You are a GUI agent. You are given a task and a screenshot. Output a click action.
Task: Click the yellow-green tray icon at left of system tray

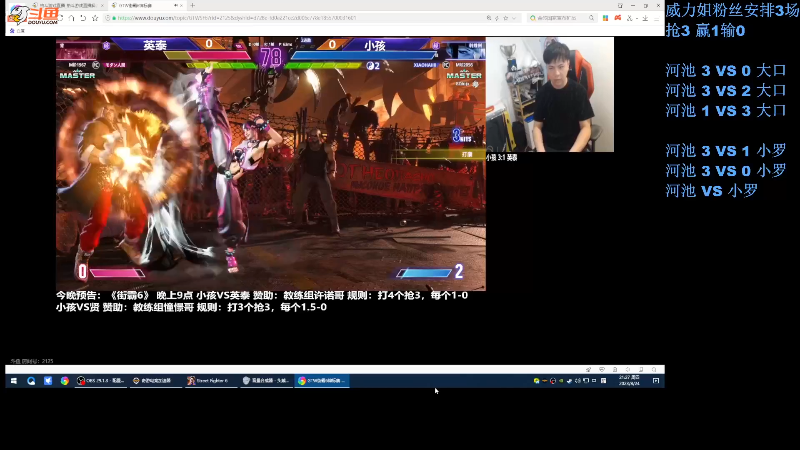536,381
